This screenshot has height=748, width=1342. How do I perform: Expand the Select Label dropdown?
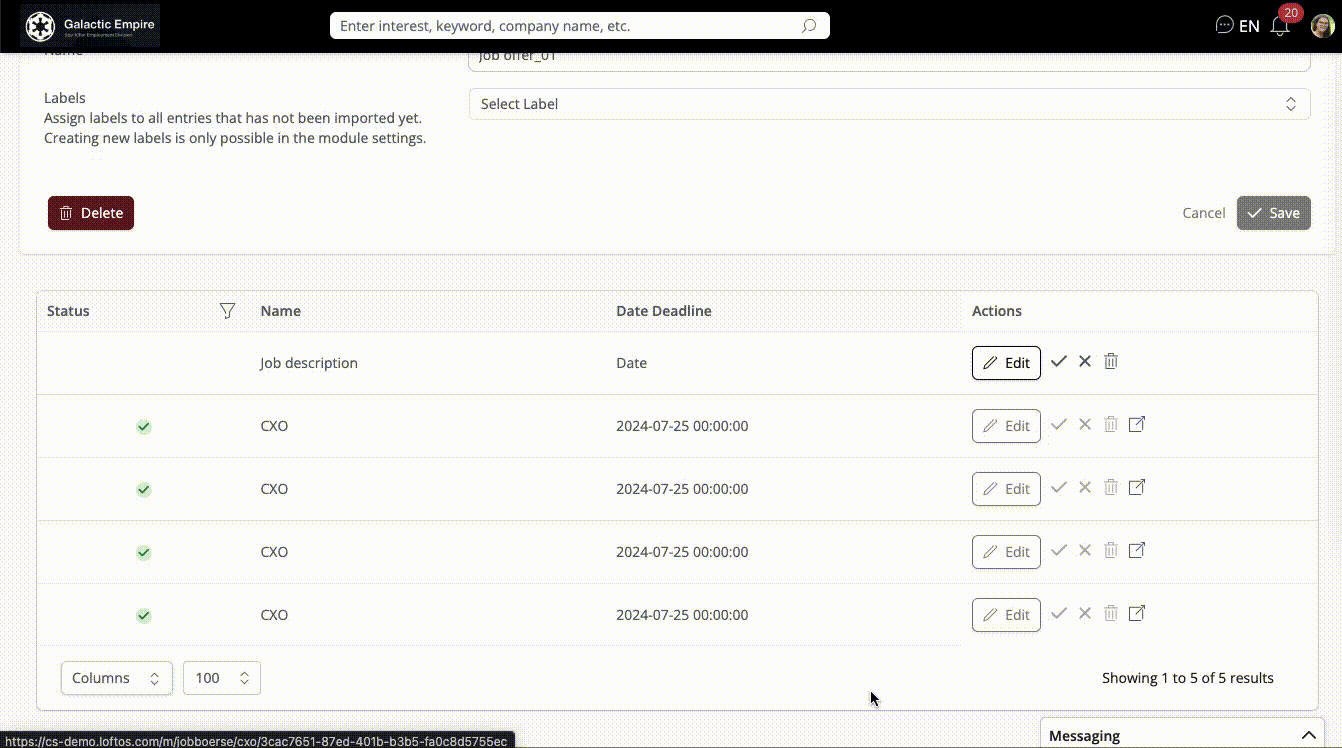pos(889,104)
